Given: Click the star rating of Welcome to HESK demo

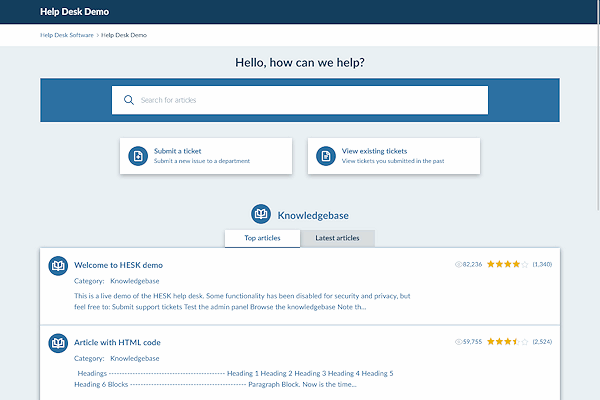Looking at the screenshot, I should click(507, 264).
